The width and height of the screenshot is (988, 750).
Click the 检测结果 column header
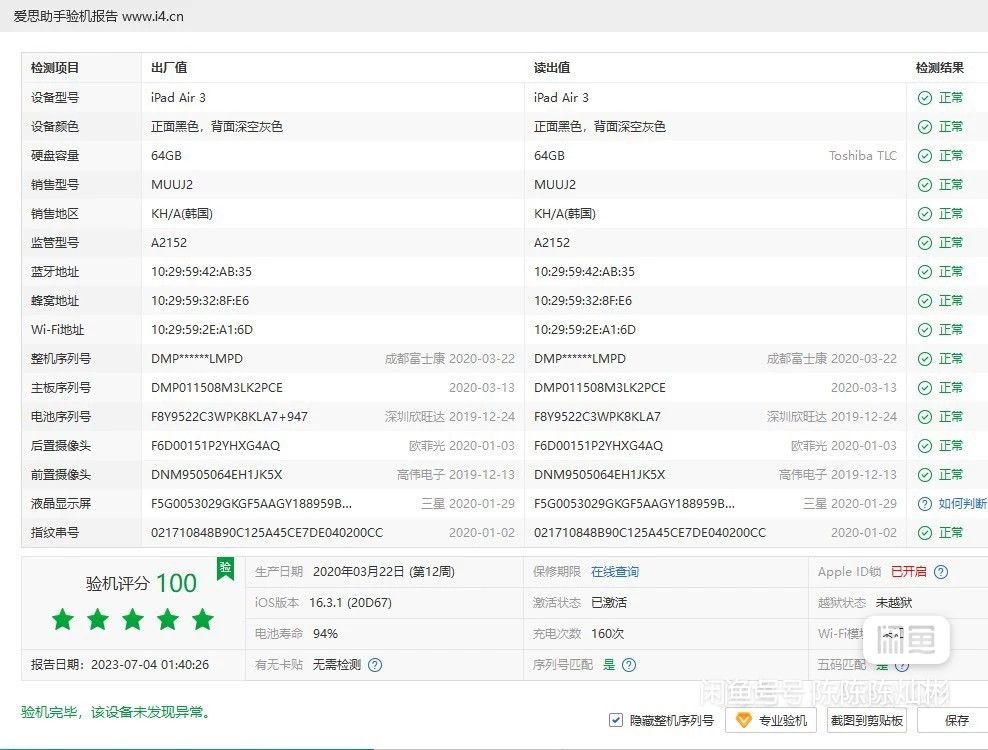[x=939, y=67]
